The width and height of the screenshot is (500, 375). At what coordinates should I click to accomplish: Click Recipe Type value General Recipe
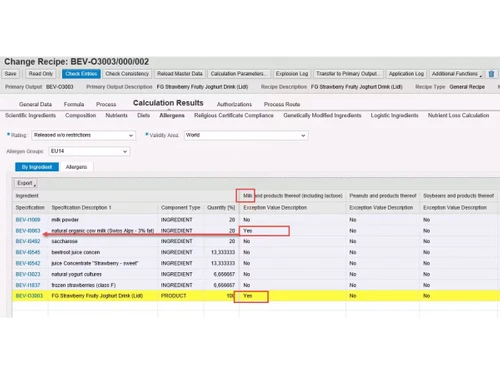(467, 87)
